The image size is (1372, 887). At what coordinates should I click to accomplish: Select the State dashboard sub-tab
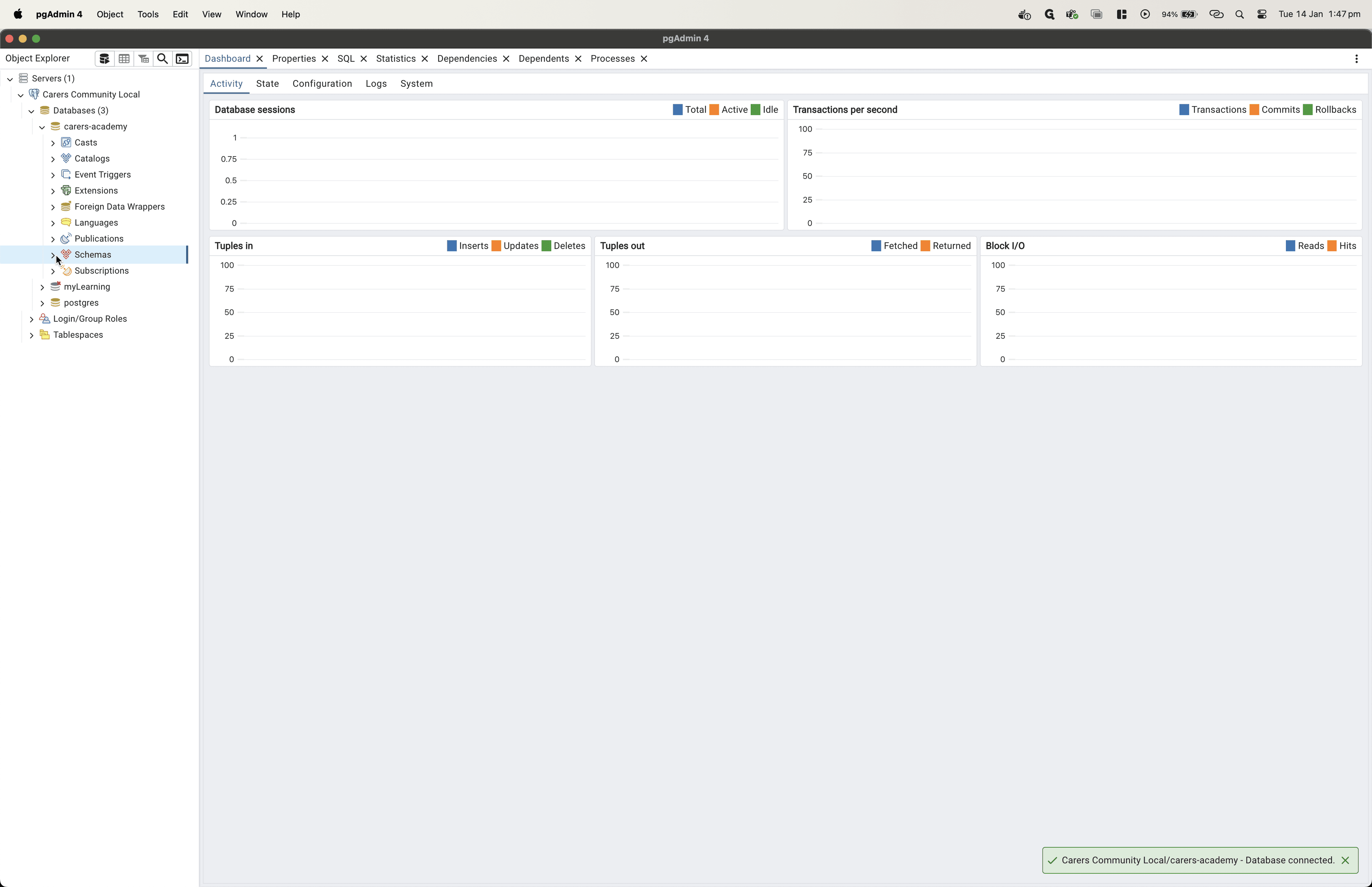pyautogui.click(x=268, y=84)
